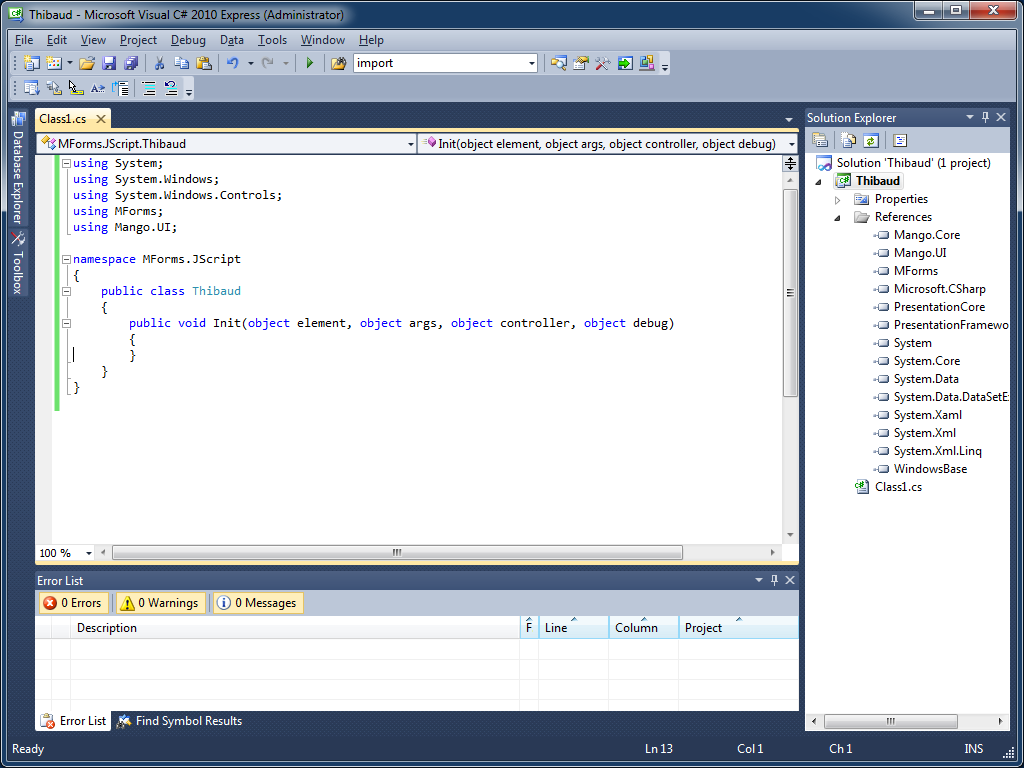Click the editor horizontal scrollbar thumb
Screen dimensions: 1024x768
click(397, 553)
